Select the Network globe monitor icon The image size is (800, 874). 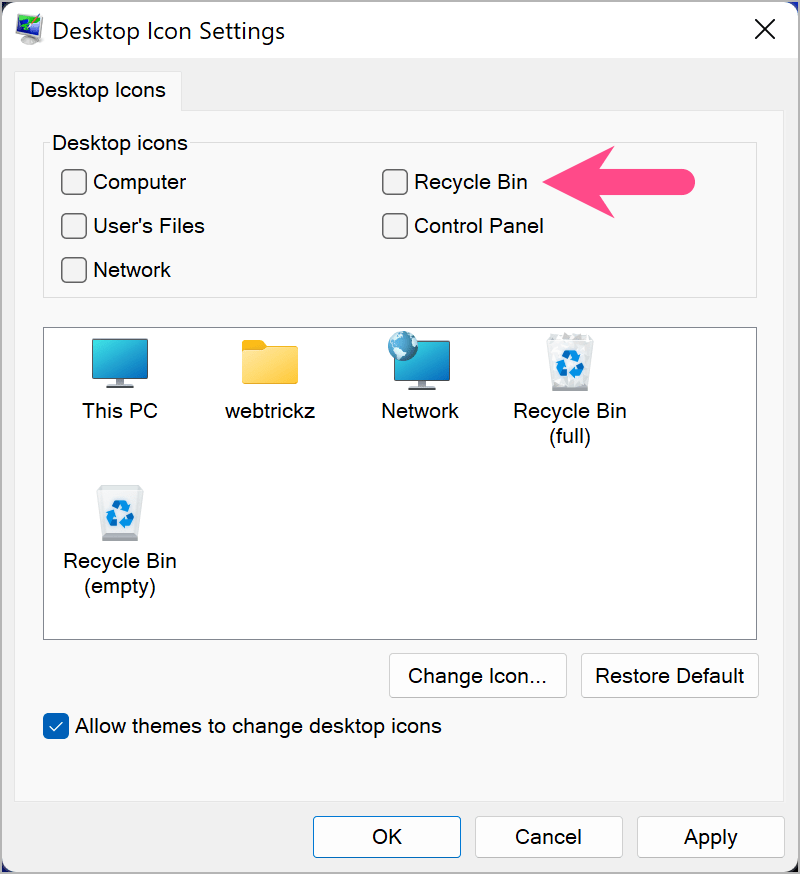point(420,360)
